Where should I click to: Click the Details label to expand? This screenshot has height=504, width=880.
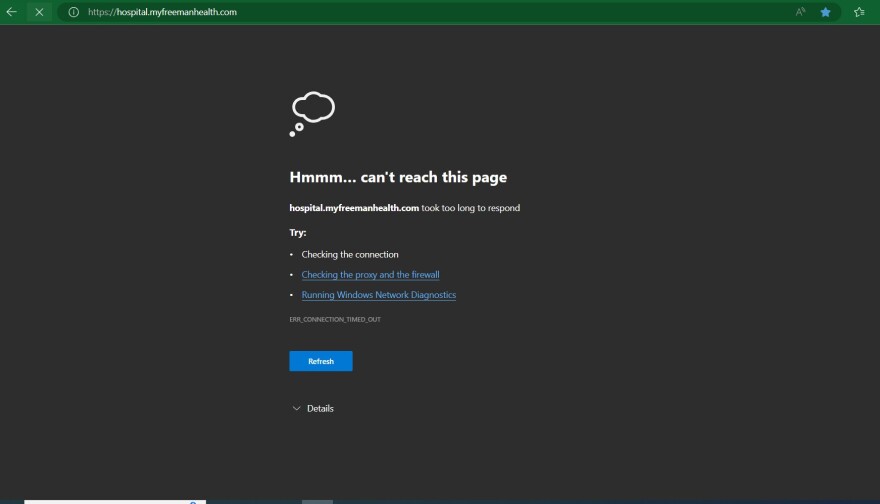(x=320, y=409)
